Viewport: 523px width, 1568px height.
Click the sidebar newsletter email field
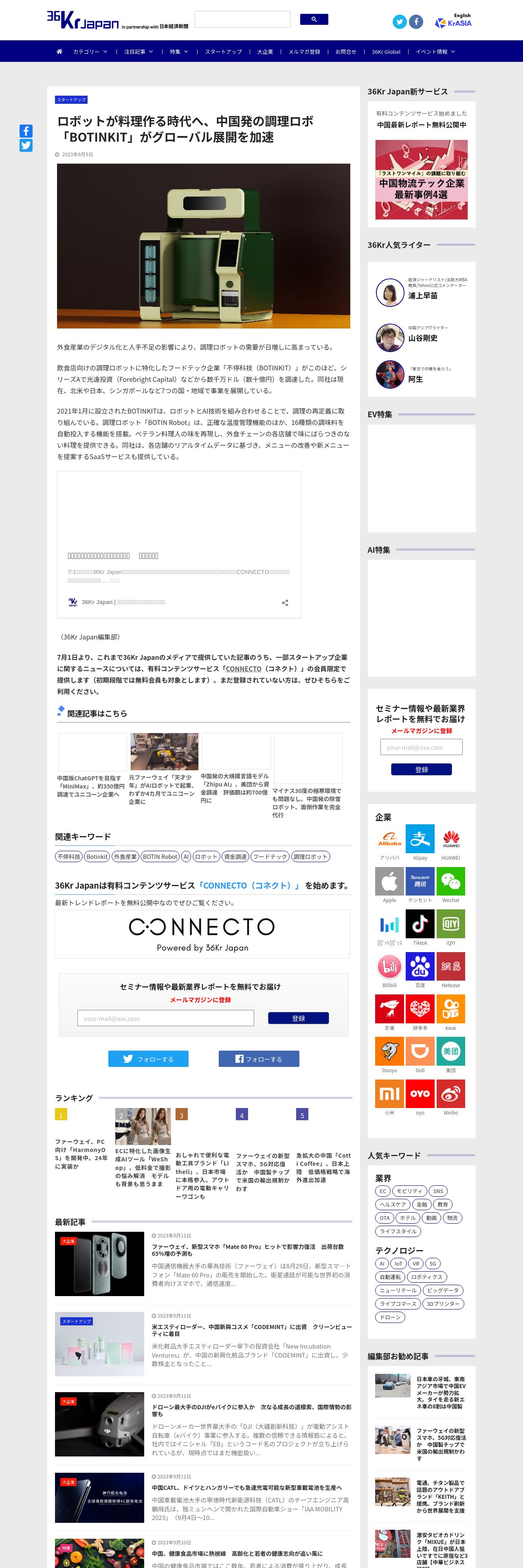tap(421, 747)
